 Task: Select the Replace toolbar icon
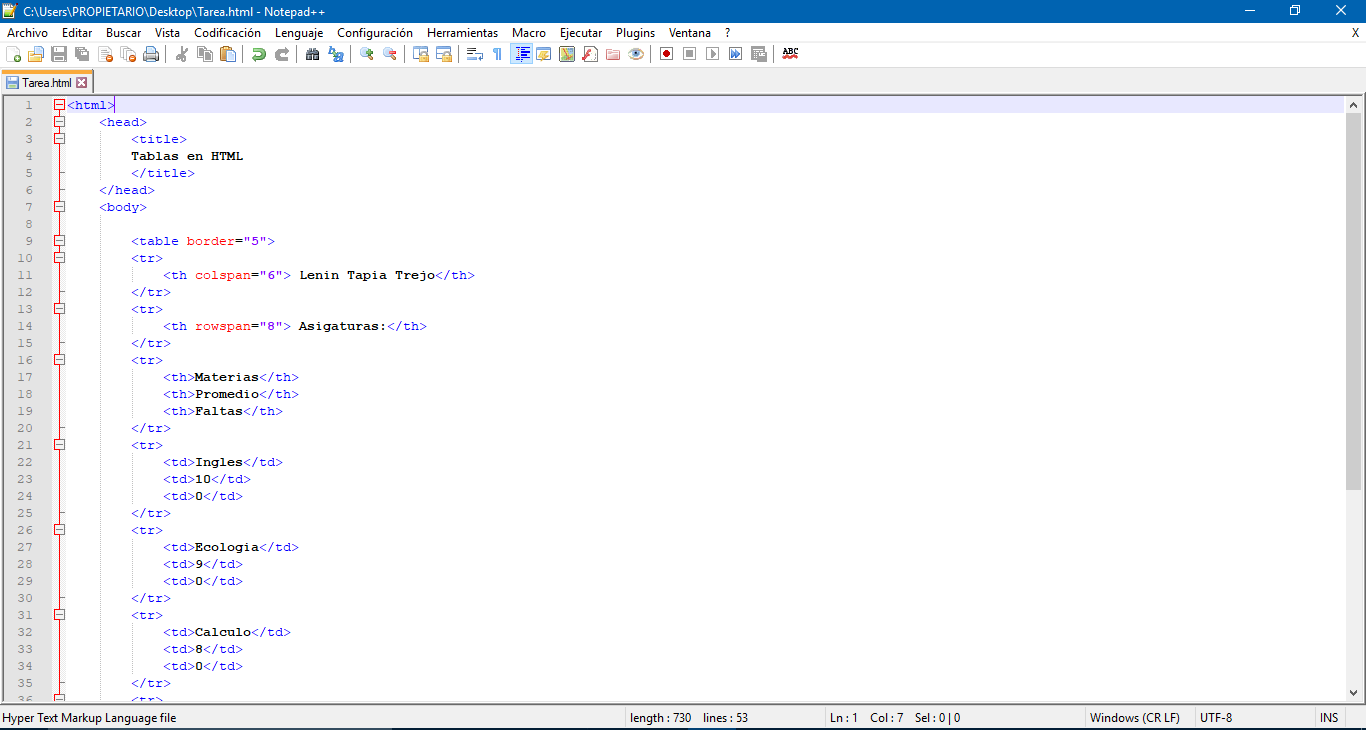(x=337, y=53)
